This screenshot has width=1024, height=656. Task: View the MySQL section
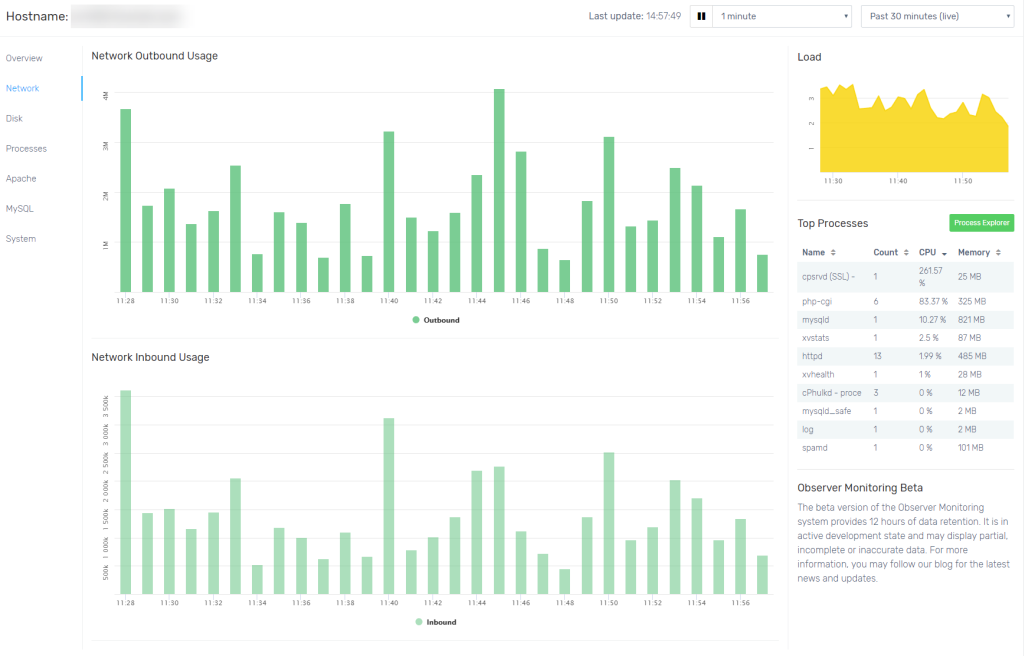pyautogui.click(x=22, y=208)
